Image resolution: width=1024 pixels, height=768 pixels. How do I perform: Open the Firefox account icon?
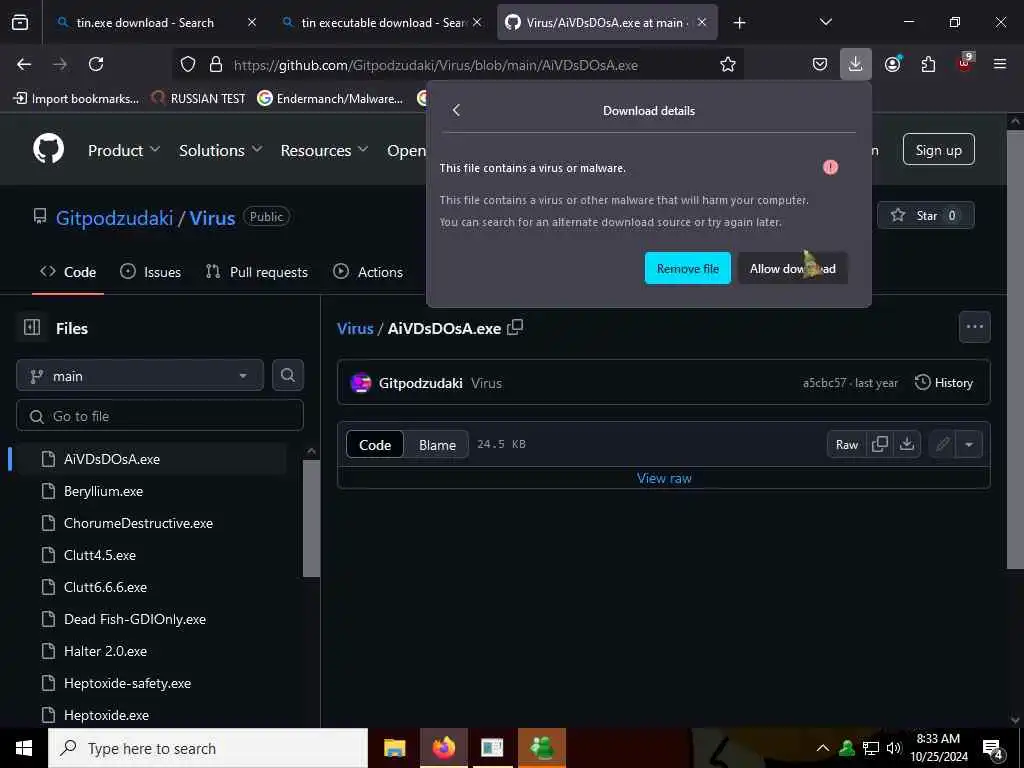click(x=892, y=64)
